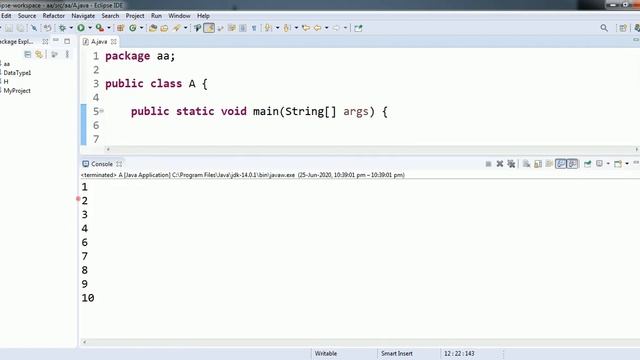Click the Search flashlight toolbar icon
Screen dimensions: 640x360
point(177,28)
